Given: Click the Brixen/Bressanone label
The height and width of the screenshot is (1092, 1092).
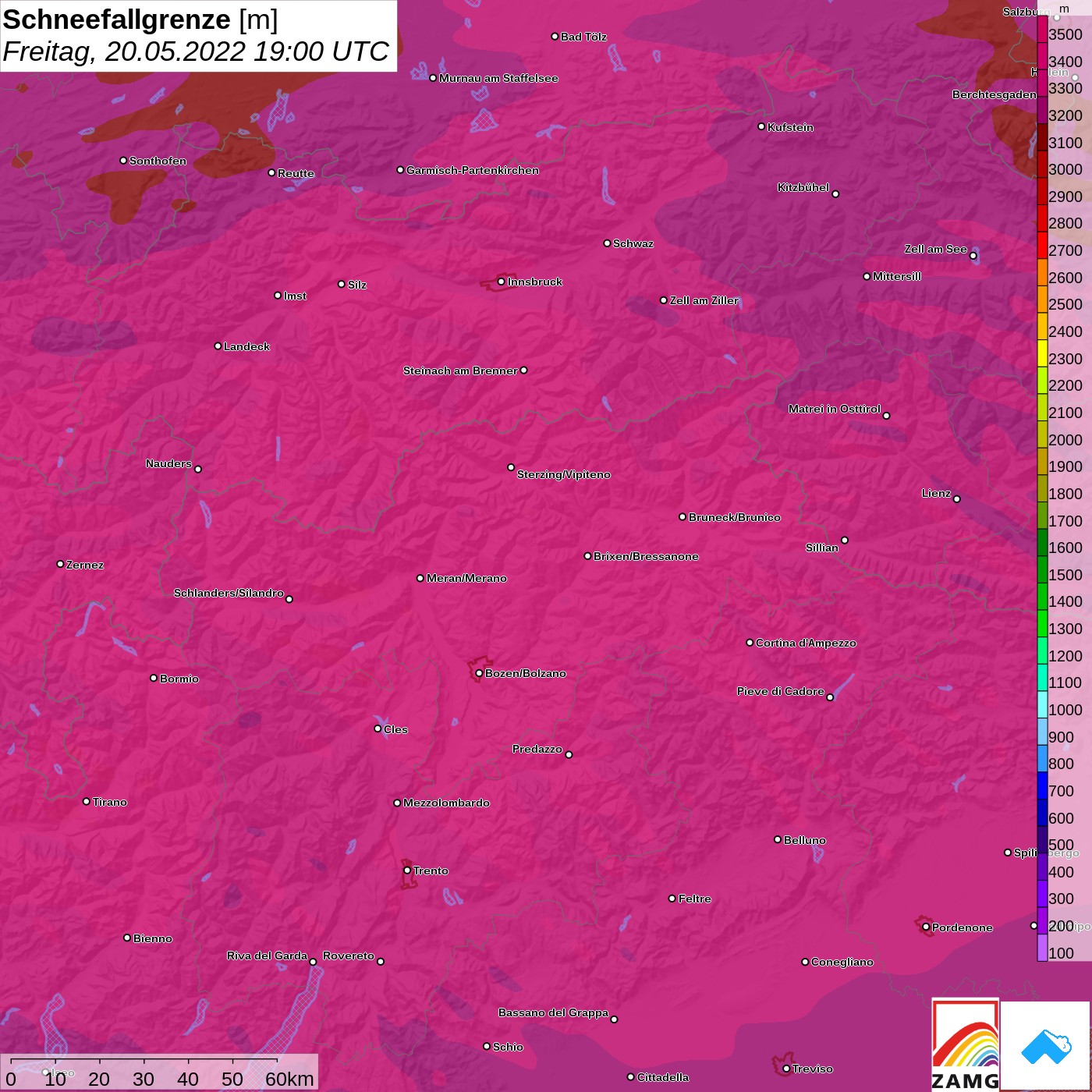Looking at the screenshot, I should click(646, 556).
